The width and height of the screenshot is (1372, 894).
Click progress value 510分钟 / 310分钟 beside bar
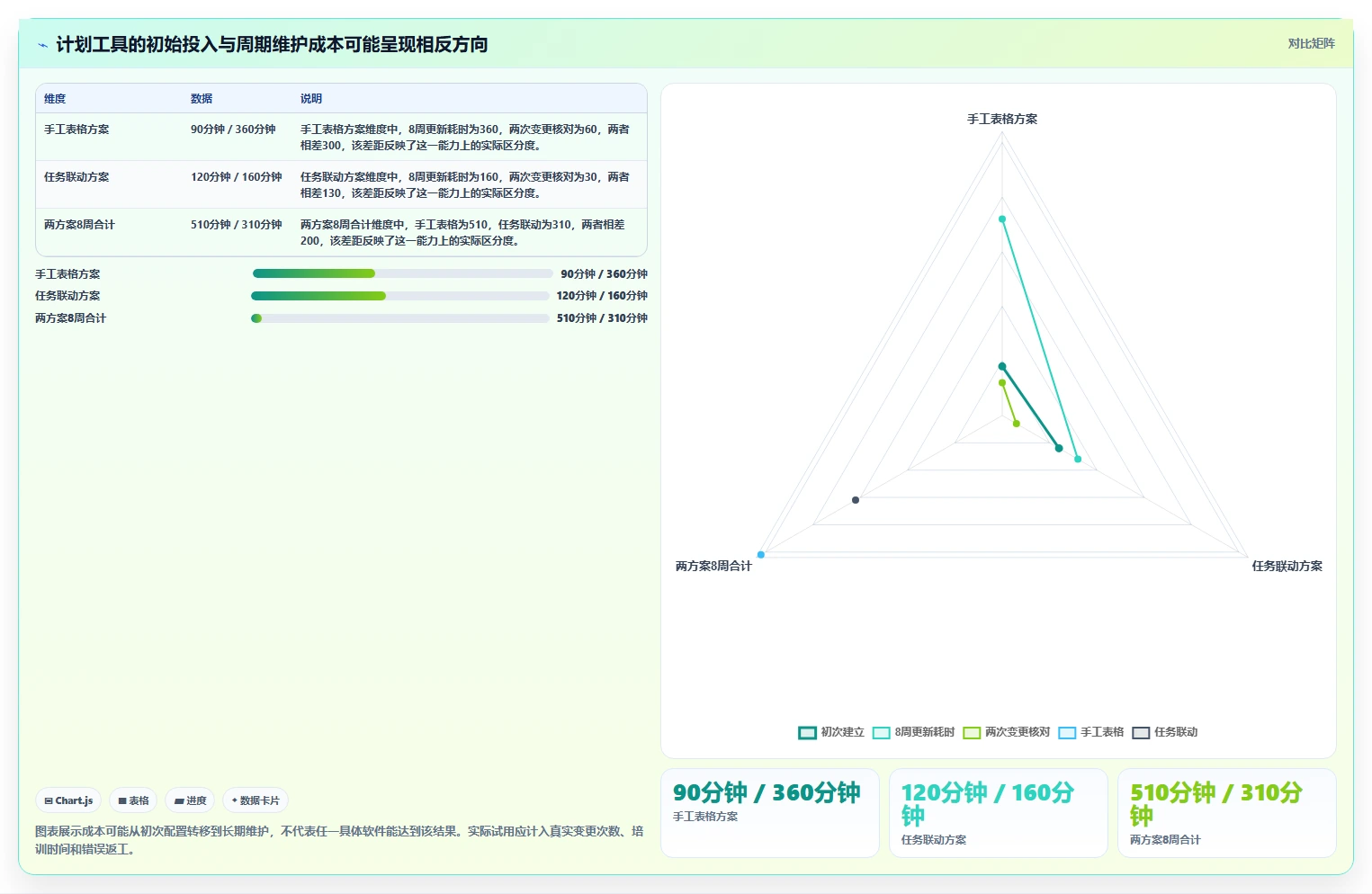coord(602,318)
